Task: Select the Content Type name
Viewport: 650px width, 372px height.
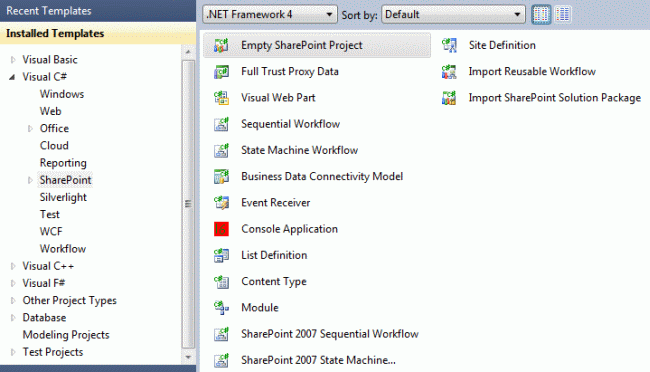Action: [274, 281]
